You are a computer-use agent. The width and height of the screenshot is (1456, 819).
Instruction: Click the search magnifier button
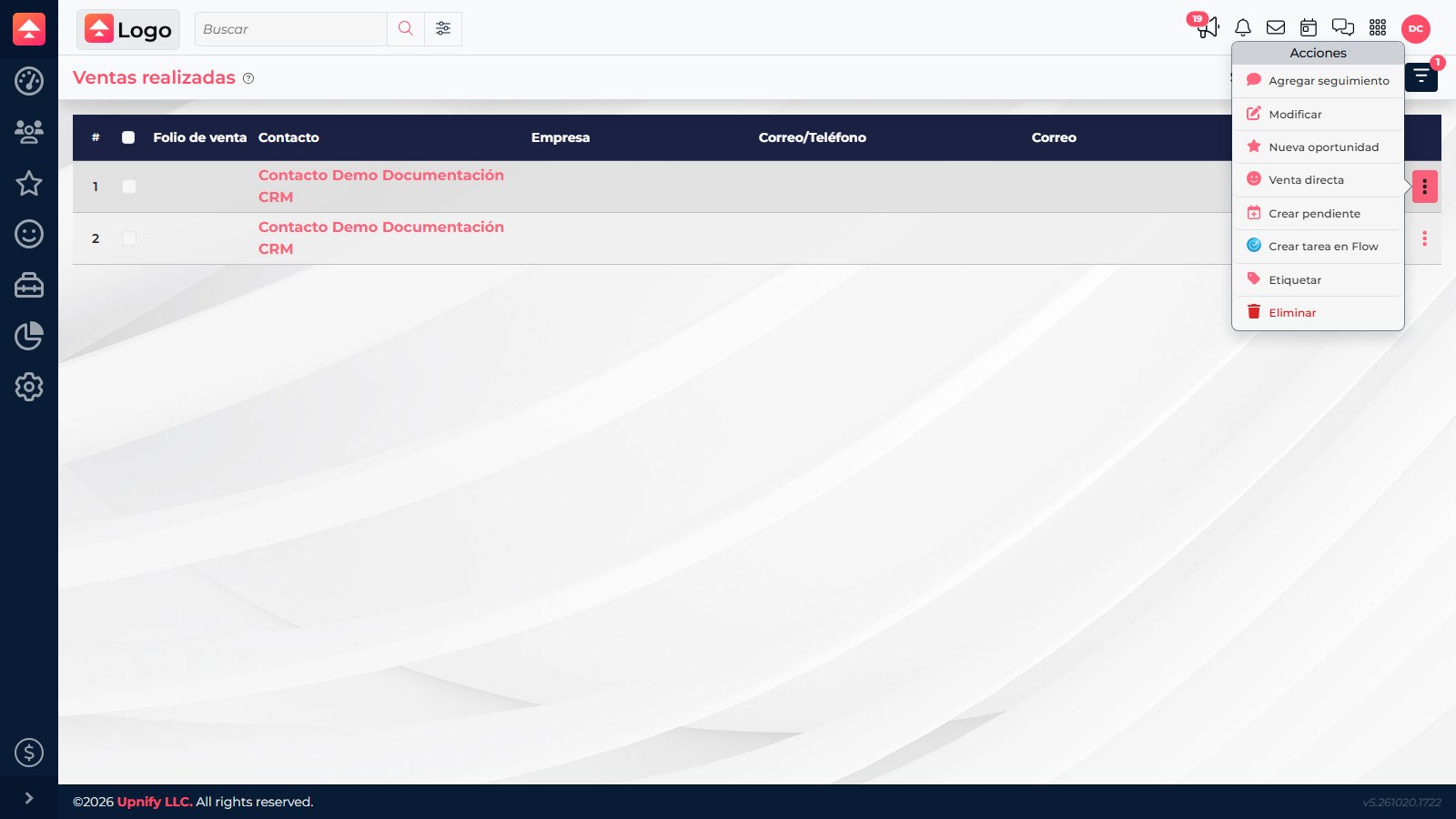tap(406, 29)
